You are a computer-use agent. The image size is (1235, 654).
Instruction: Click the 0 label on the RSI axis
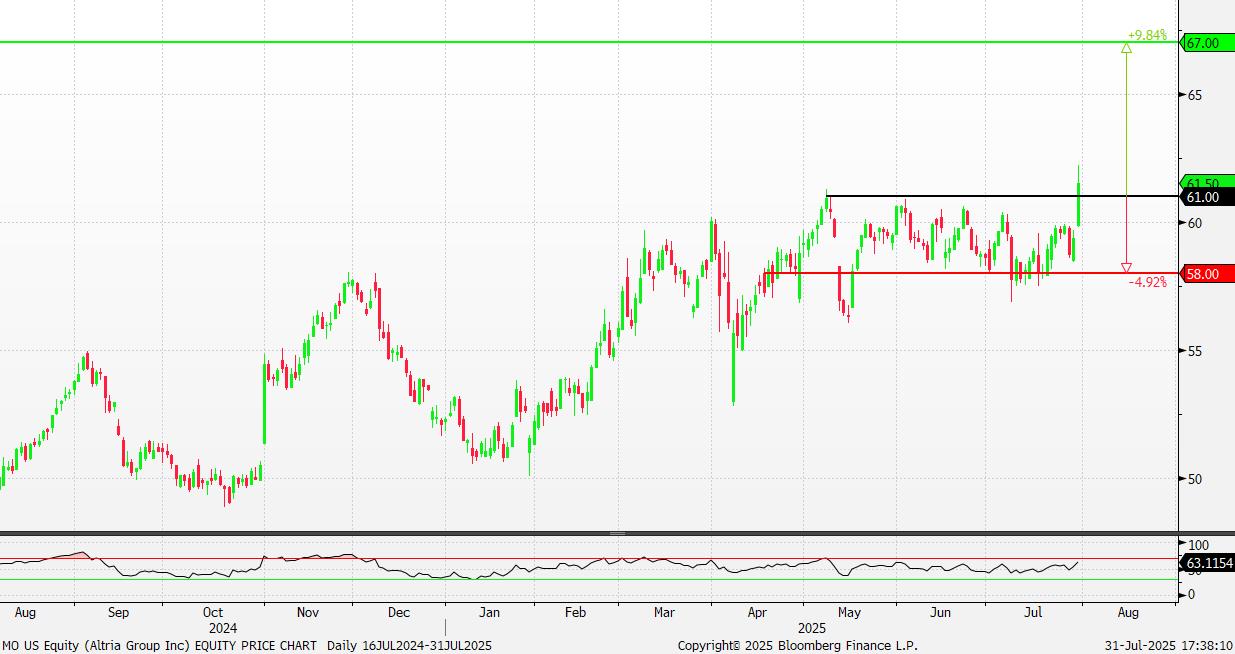1190,594
